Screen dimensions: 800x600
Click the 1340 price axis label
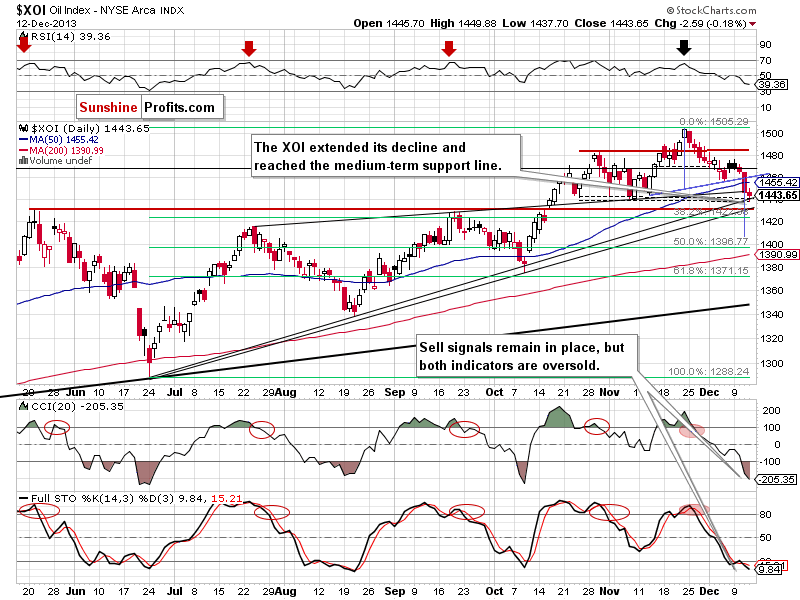(x=771, y=315)
